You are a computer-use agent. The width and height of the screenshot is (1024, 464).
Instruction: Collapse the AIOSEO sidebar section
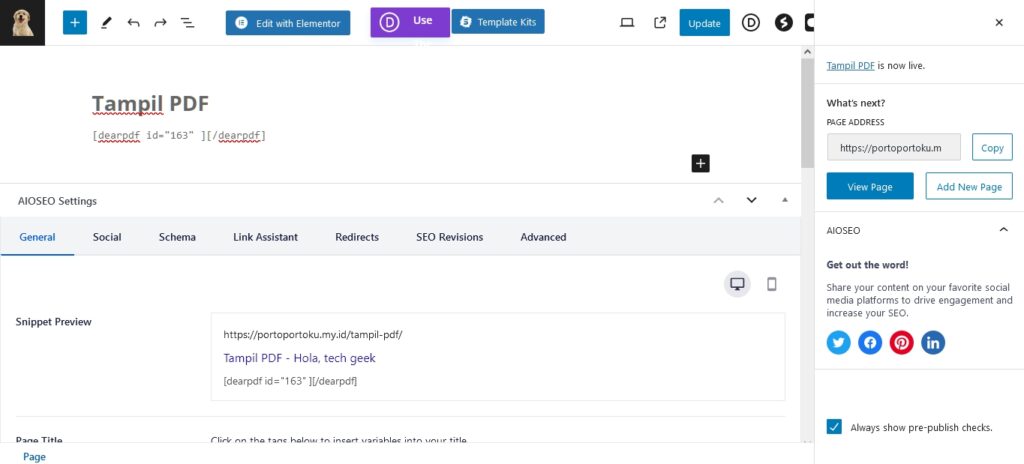pyautogui.click(x=1003, y=230)
